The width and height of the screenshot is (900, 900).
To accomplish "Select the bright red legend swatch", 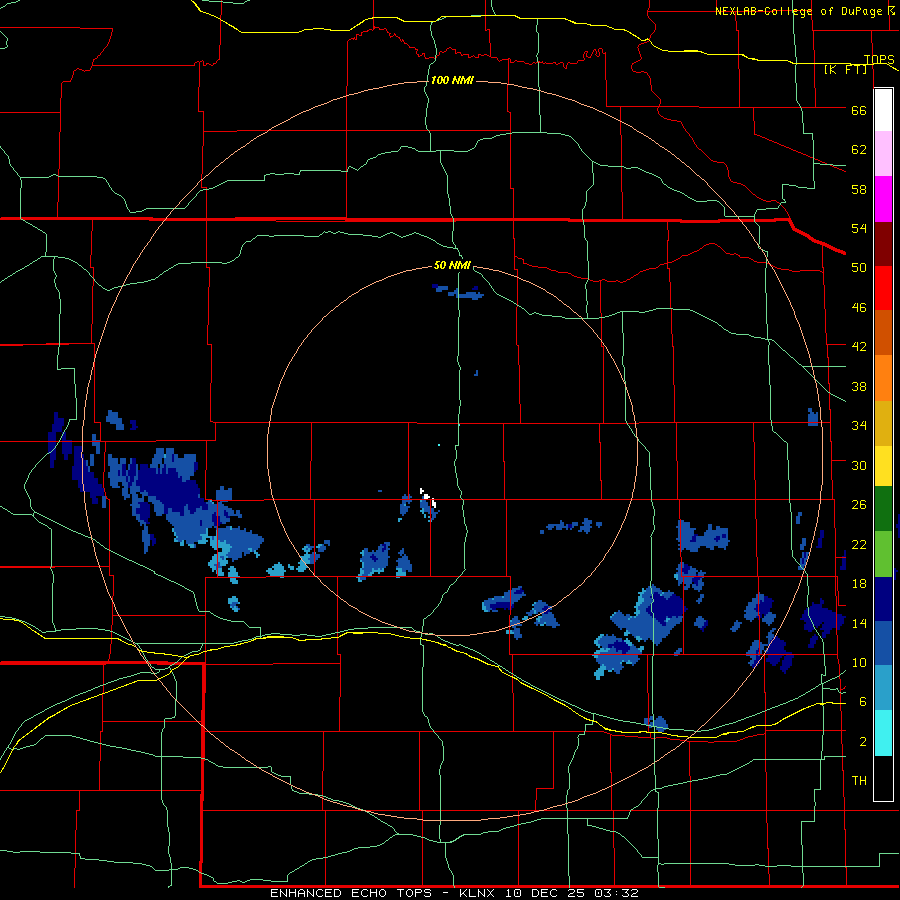I will click(883, 288).
